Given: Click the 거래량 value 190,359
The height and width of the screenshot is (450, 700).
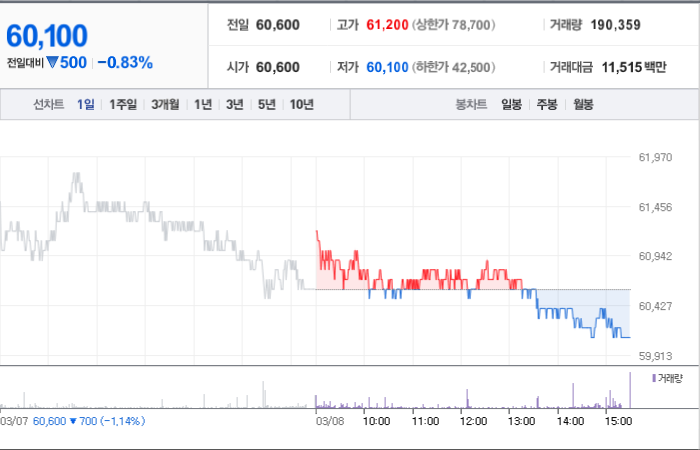Looking at the screenshot, I should point(616,25).
